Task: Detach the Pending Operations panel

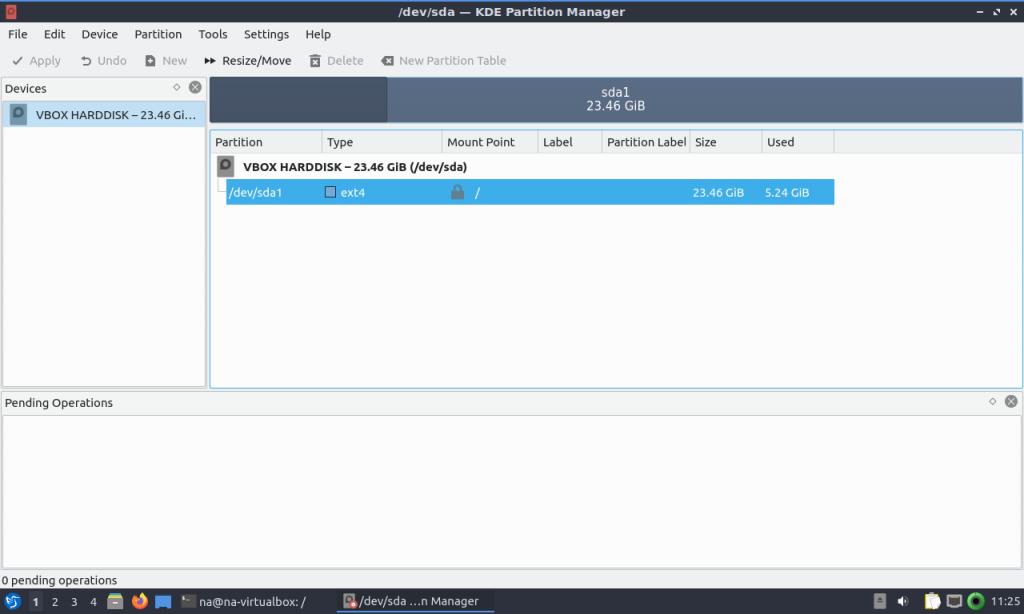Action: coord(992,402)
